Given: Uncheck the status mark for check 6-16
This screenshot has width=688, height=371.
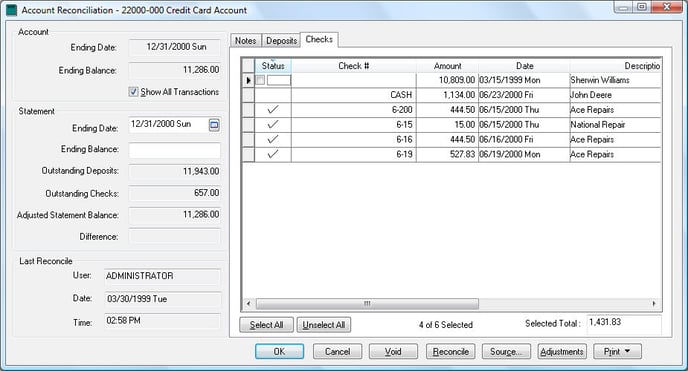Looking at the screenshot, I should 273,139.
